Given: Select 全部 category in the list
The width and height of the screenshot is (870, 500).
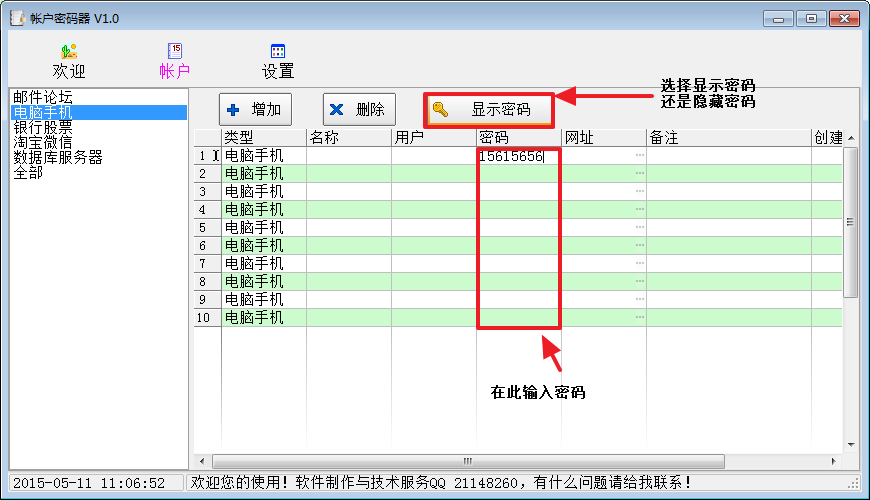Looking at the screenshot, I should coord(28,172).
